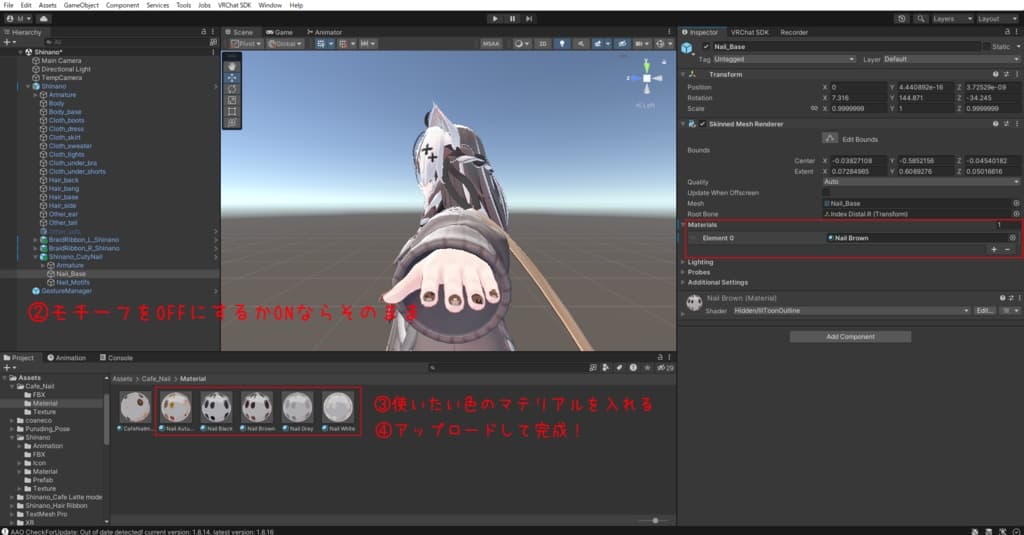Switch to the Animation tab

(x=67, y=358)
